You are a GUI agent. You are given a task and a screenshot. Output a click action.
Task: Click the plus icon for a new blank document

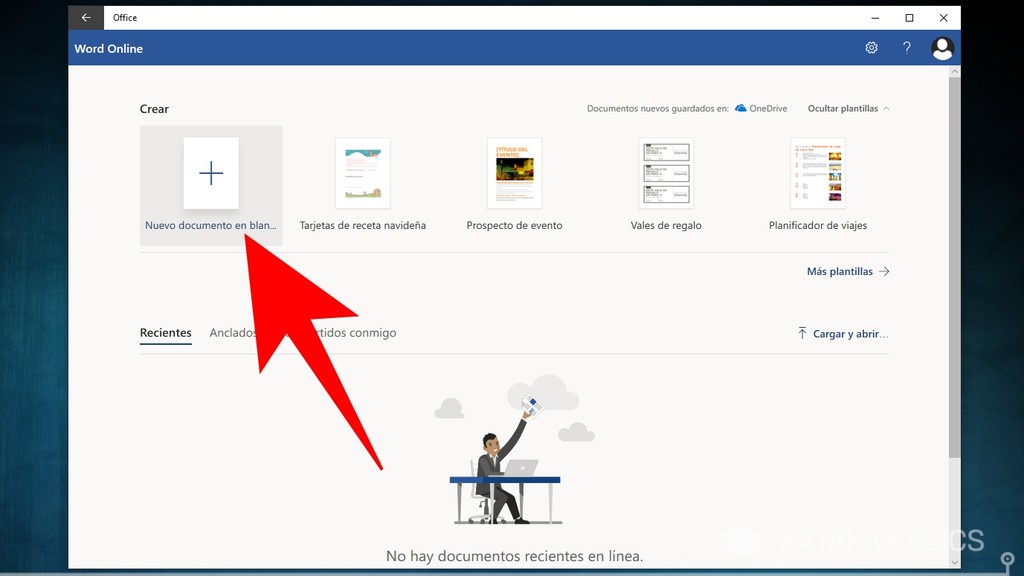tap(211, 173)
